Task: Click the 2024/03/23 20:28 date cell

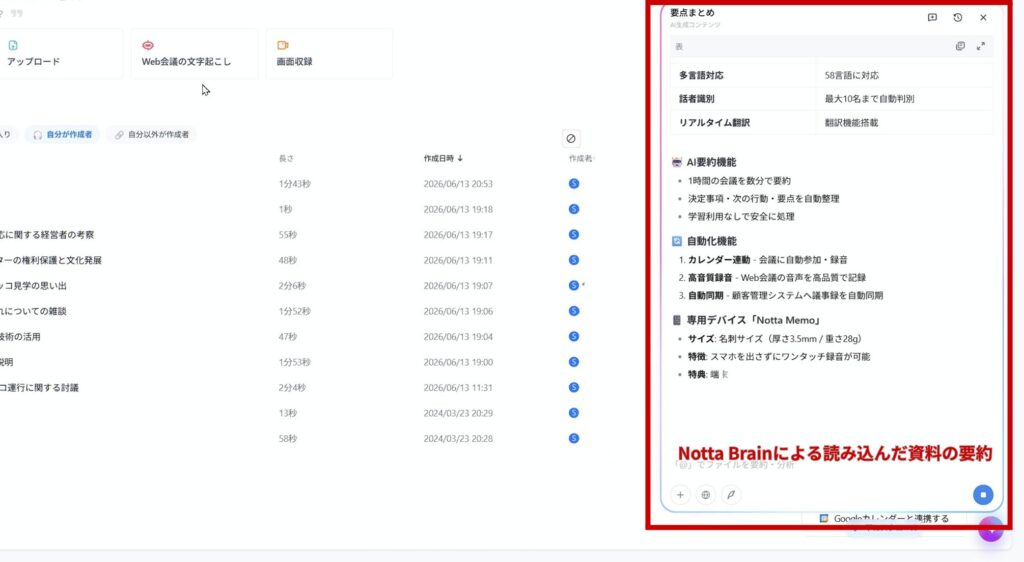Action: [458, 439]
